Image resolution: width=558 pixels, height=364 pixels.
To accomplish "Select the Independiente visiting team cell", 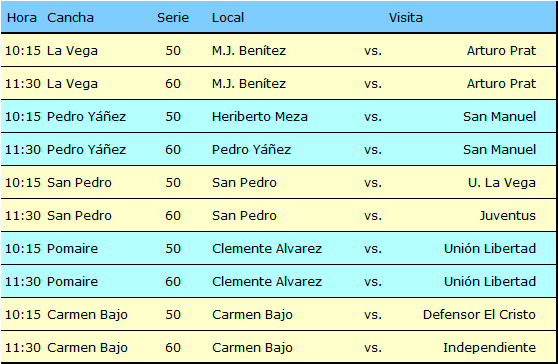I will coord(489,348).
